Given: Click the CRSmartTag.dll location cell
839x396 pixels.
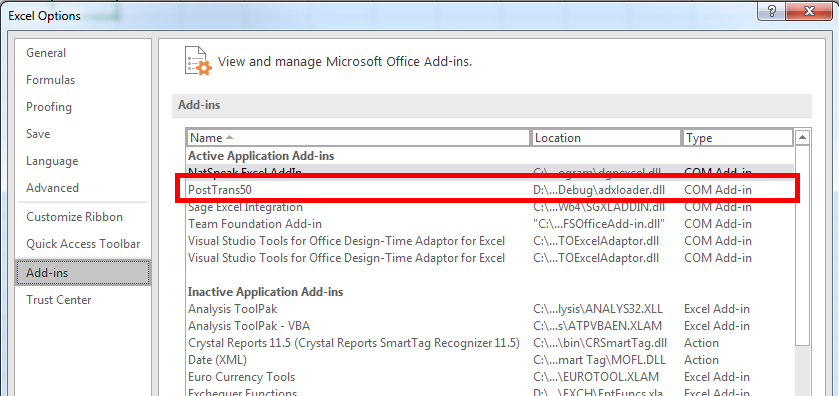Looking at the screenshot, I should pos(600,343).
